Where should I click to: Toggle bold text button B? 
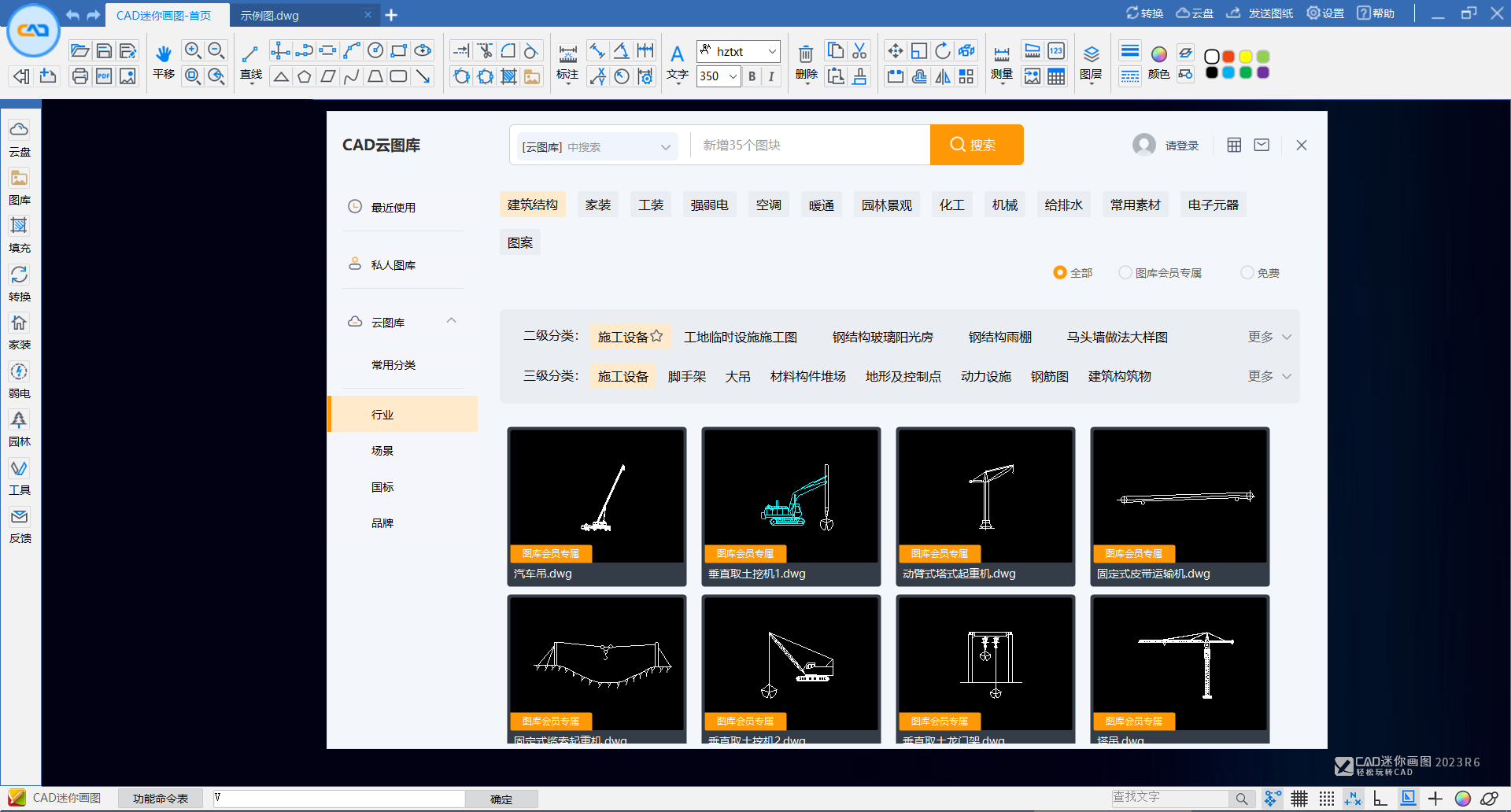point(752,76)
